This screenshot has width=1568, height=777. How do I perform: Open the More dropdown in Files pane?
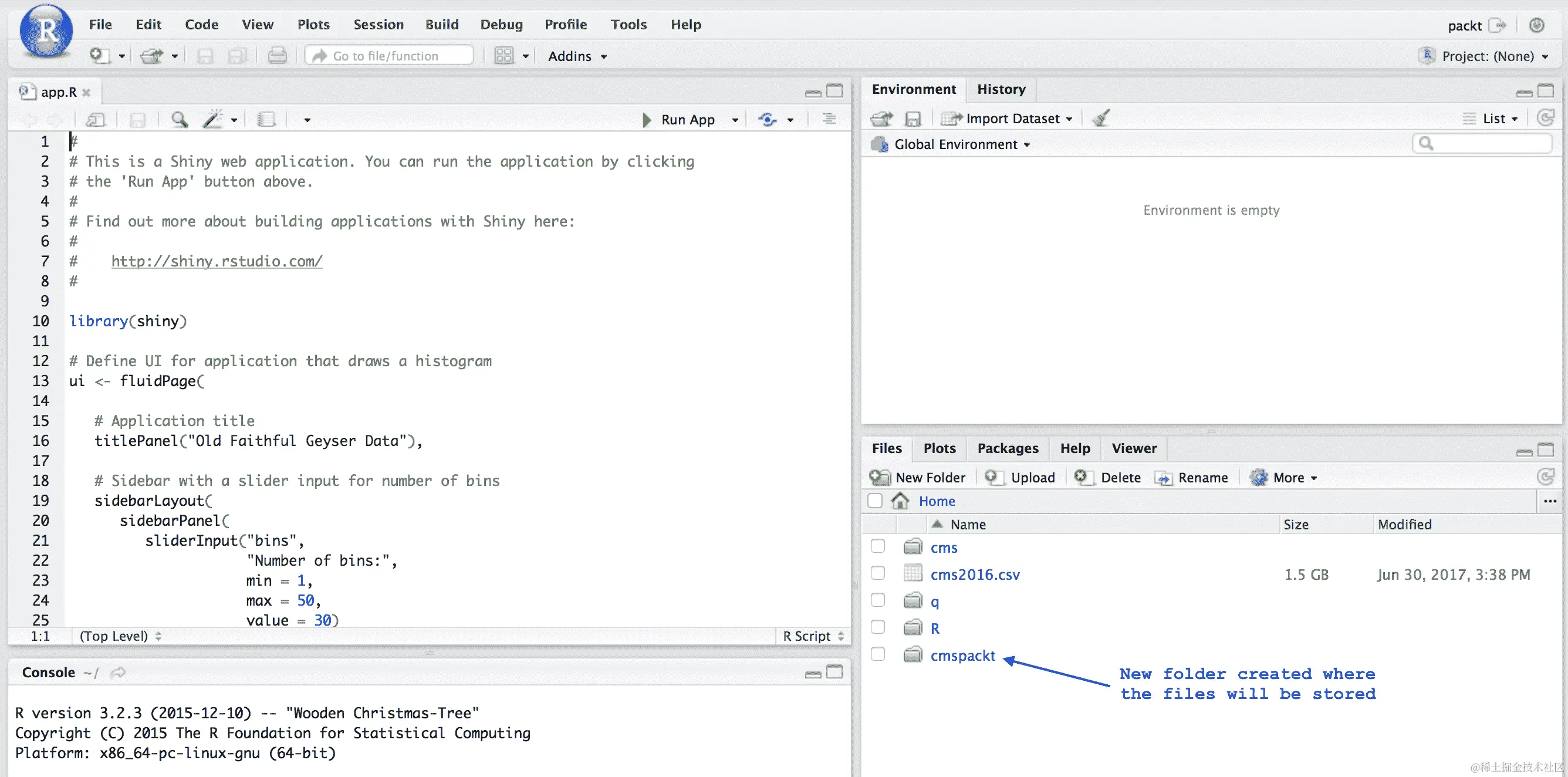tap(1289, 477)
